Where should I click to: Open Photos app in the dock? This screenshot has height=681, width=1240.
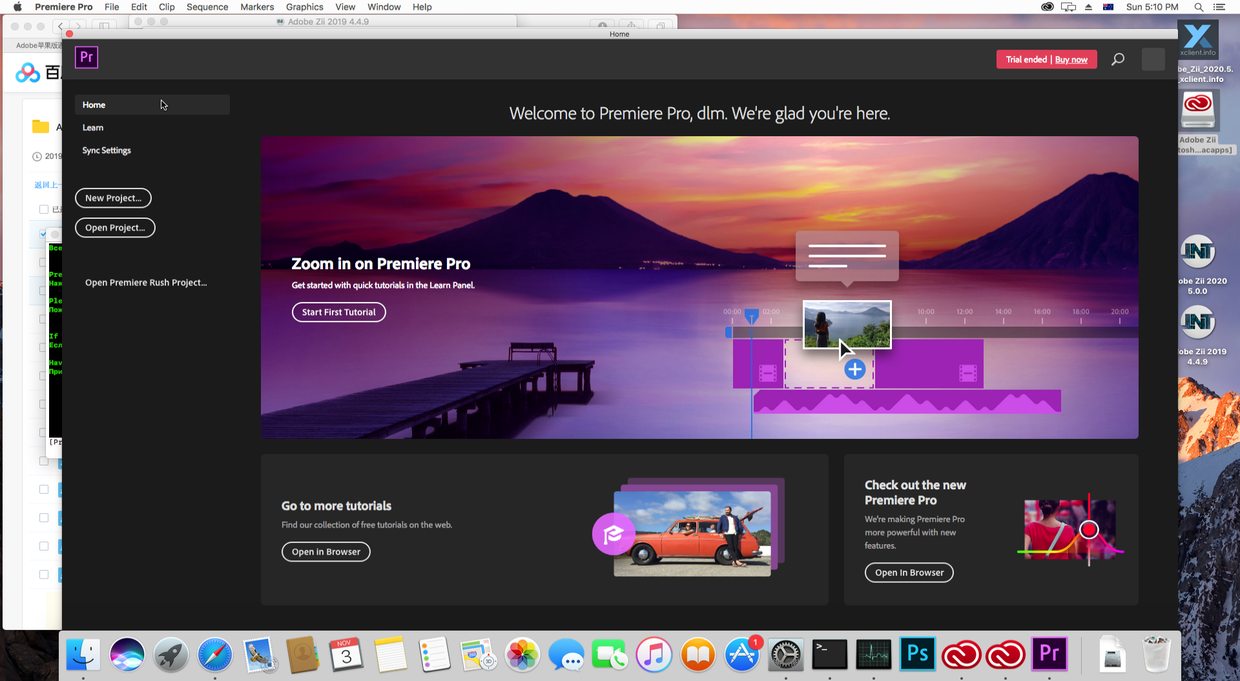522,655
